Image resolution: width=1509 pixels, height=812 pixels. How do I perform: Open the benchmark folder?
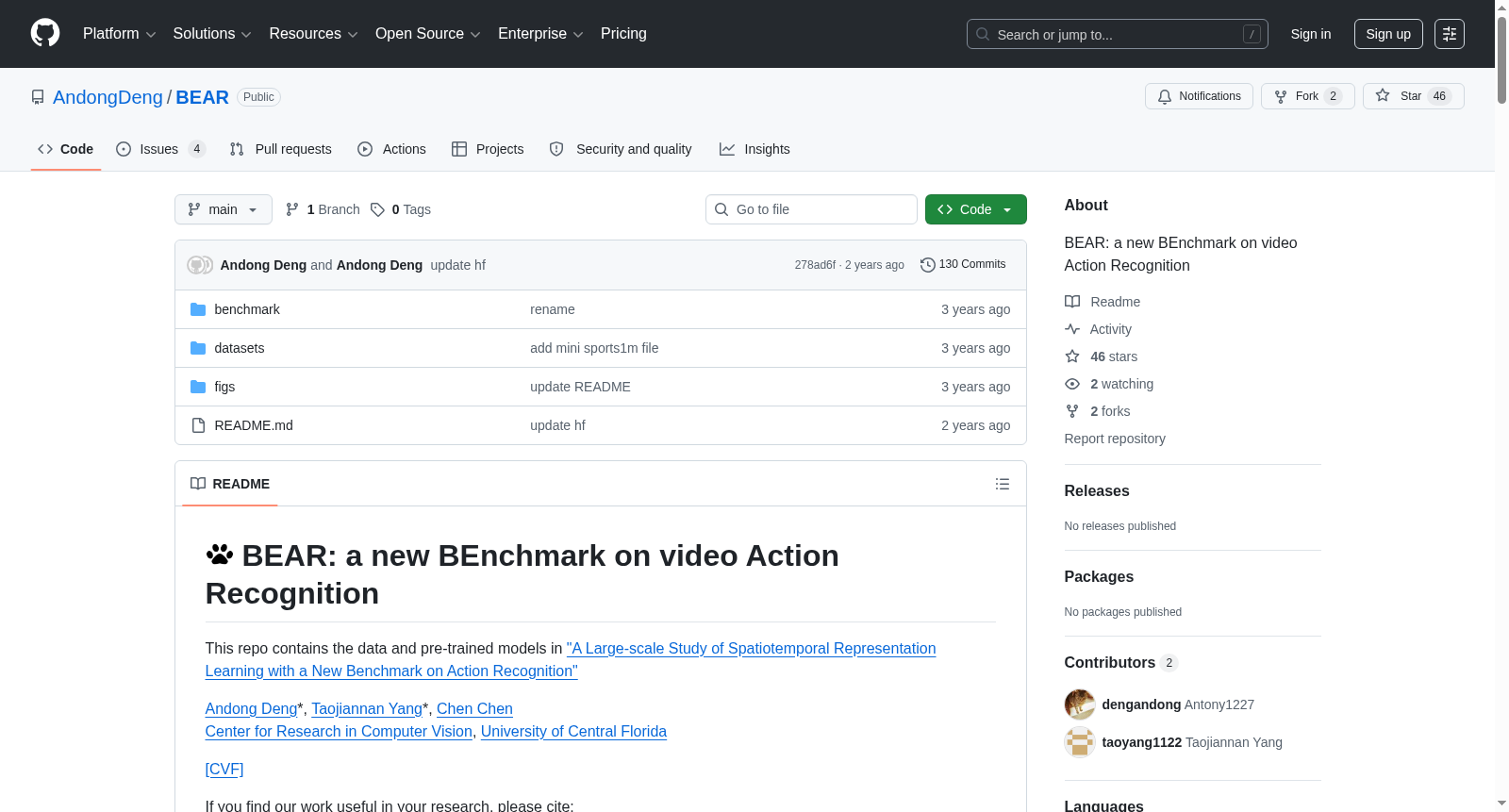click(x=247, y=309)
